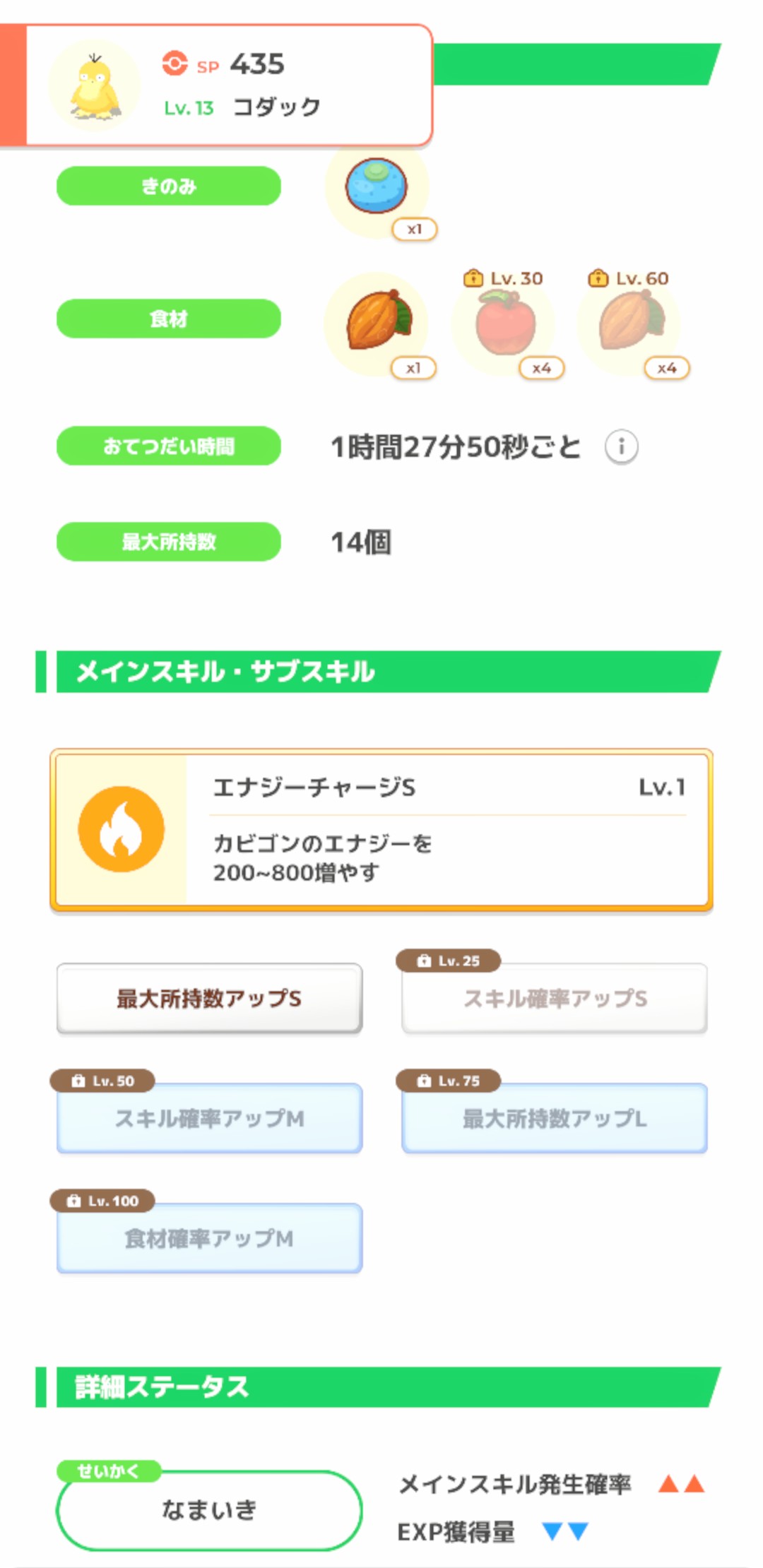Viewport: 763px width, 1568px height.
Task: Tap the 最大所持数 label pill
Action: 169,542
